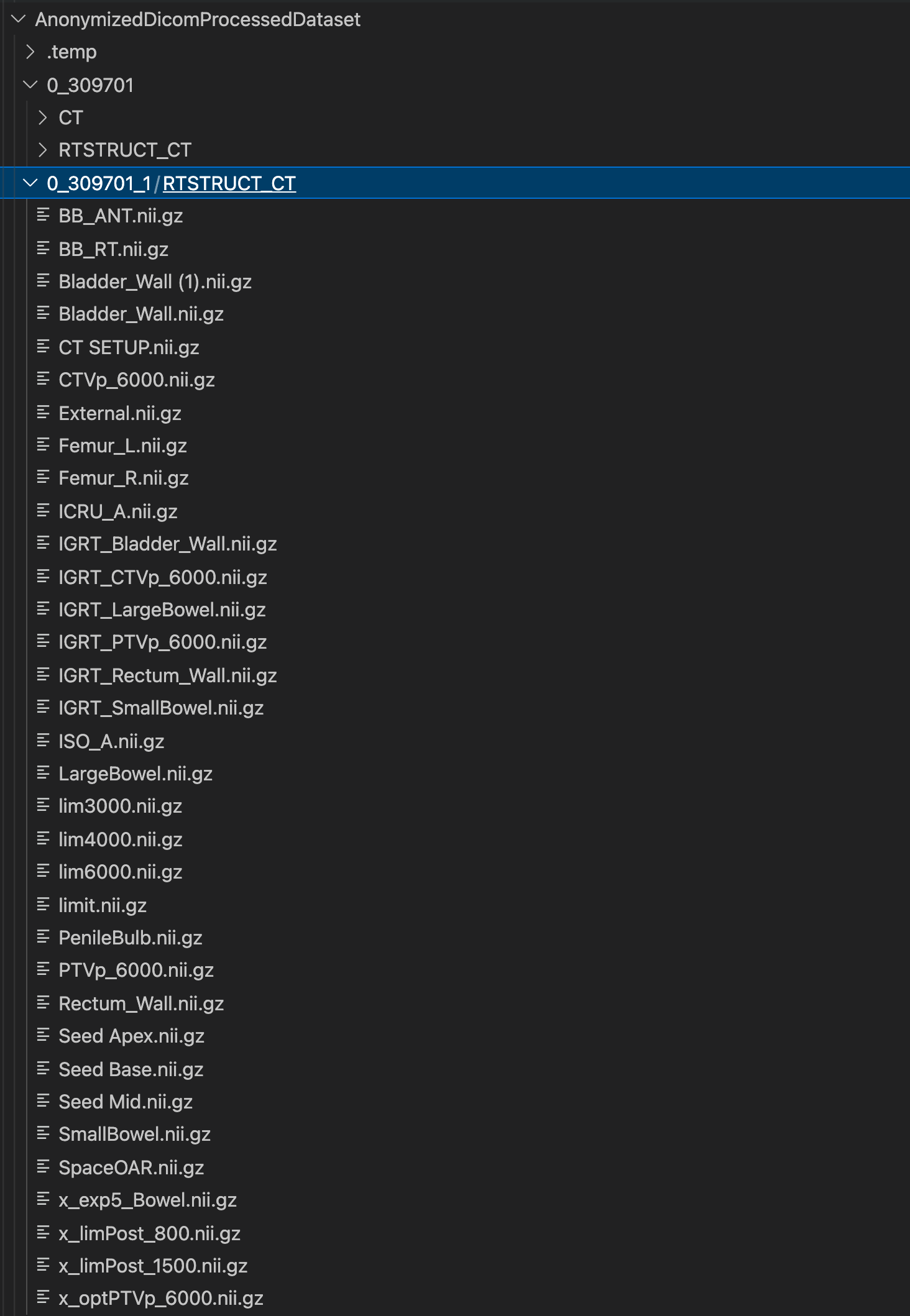The image size is (910, 1316).
Task: Select the Femur_L.nii.gz file
Action: pos(122,446)
